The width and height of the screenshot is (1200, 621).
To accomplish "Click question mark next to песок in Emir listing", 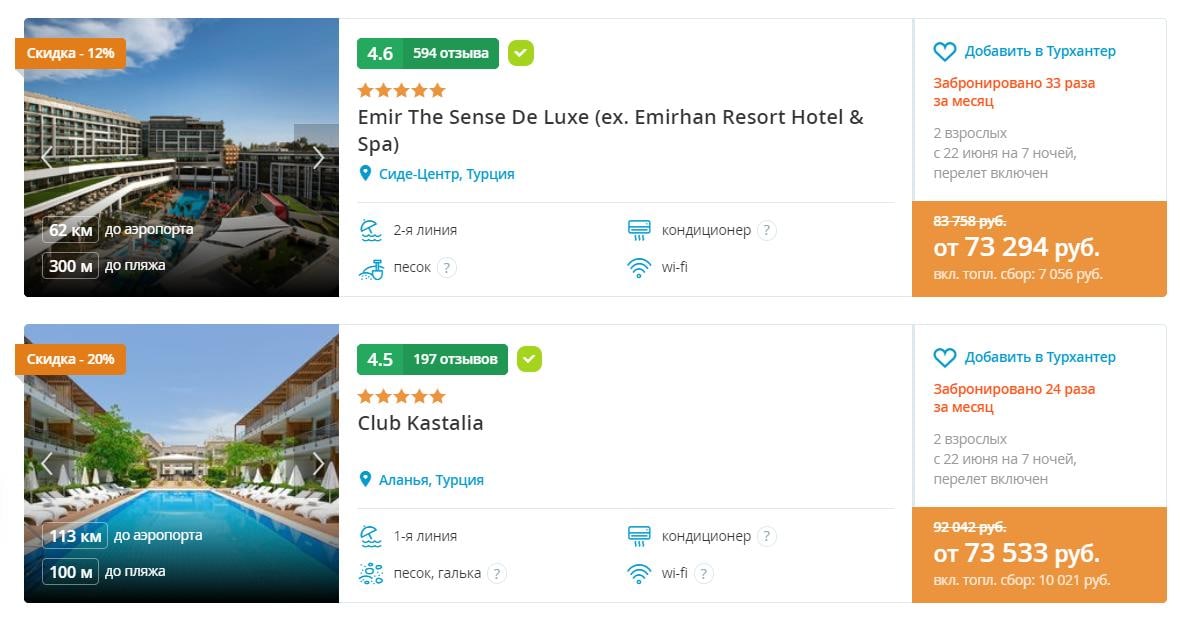I will 447,267.
